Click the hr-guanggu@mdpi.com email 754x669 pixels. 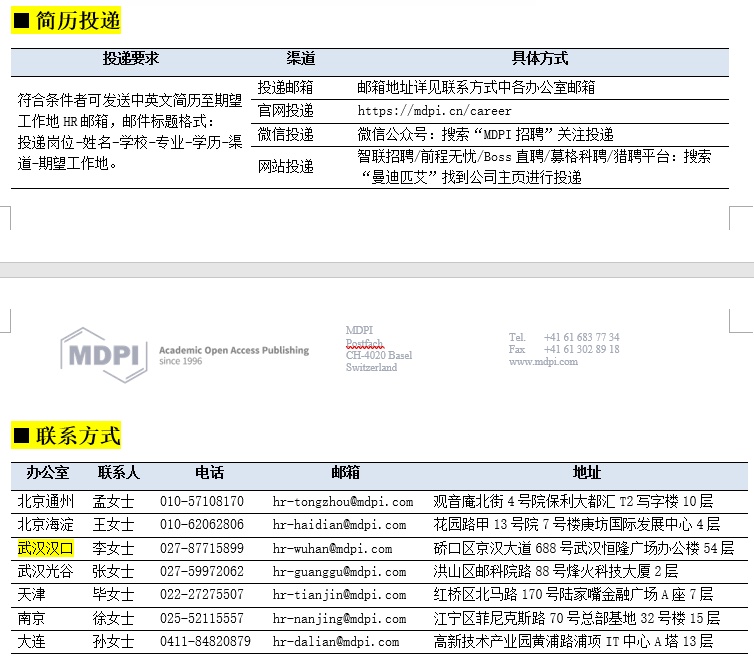click(339, 571)
